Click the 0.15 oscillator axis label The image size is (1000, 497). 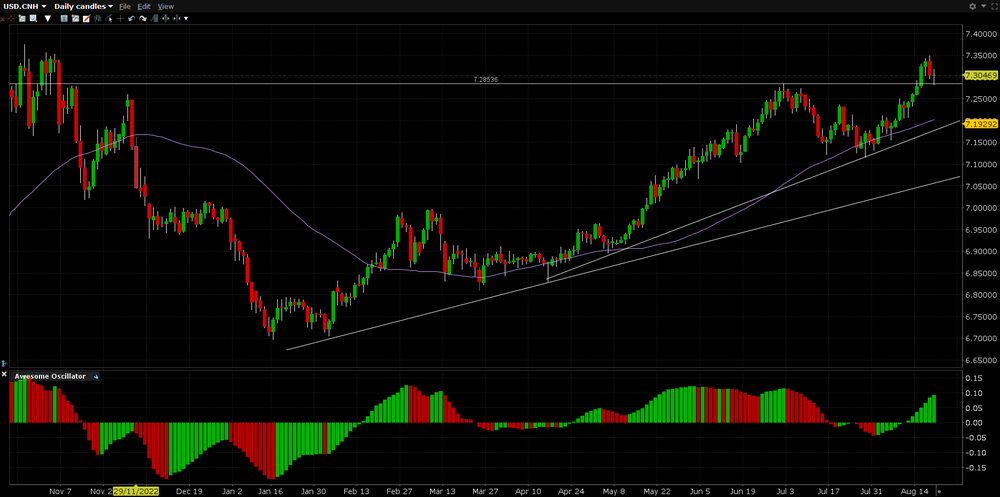pos(972,378)
